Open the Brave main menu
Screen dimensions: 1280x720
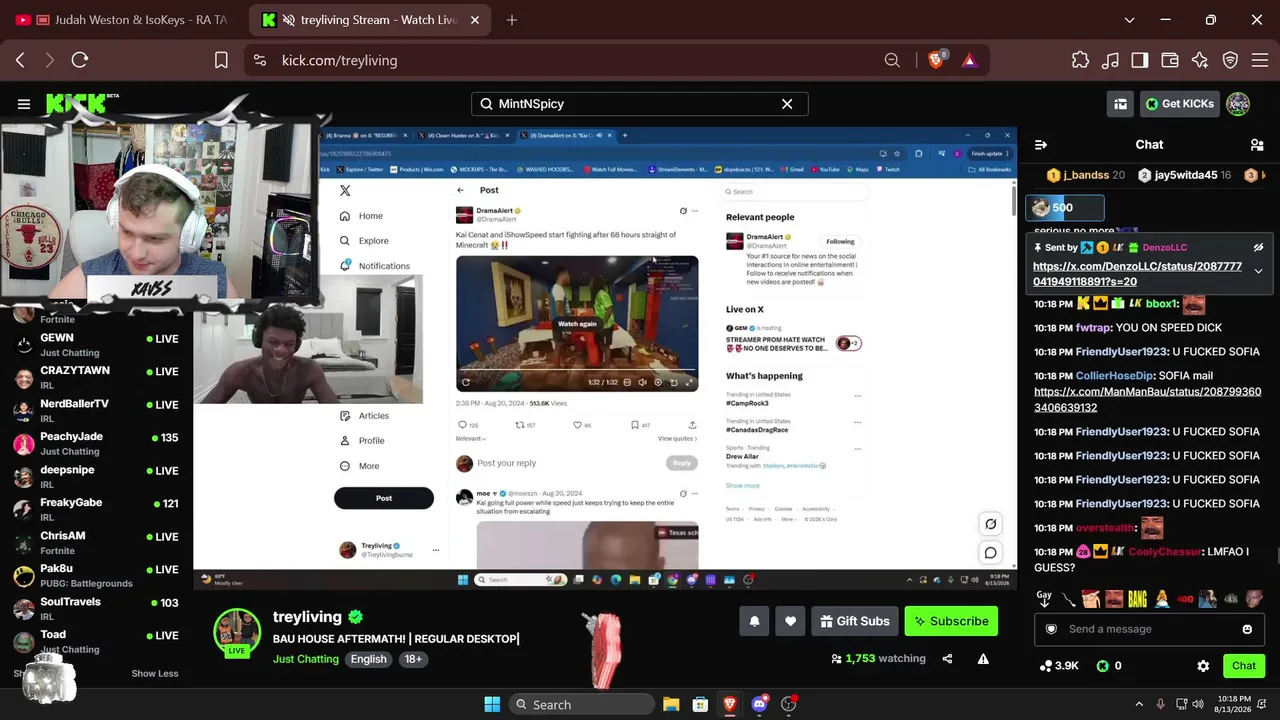[x=1260, y=60]
